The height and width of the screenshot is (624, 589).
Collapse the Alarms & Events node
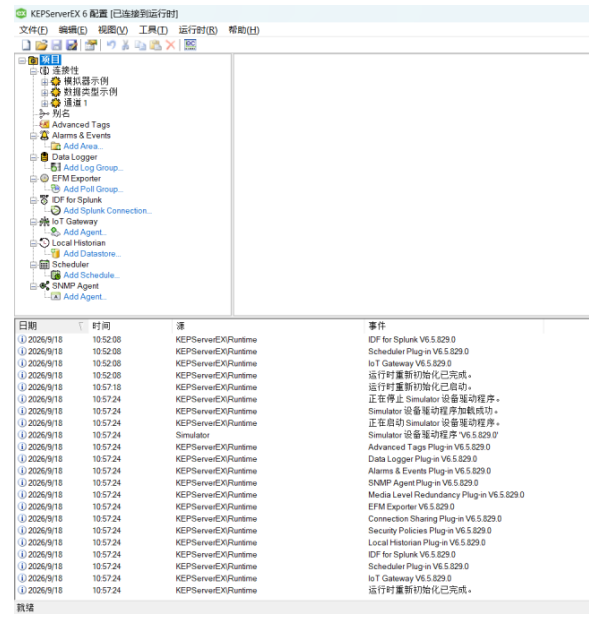click(33, 136)
